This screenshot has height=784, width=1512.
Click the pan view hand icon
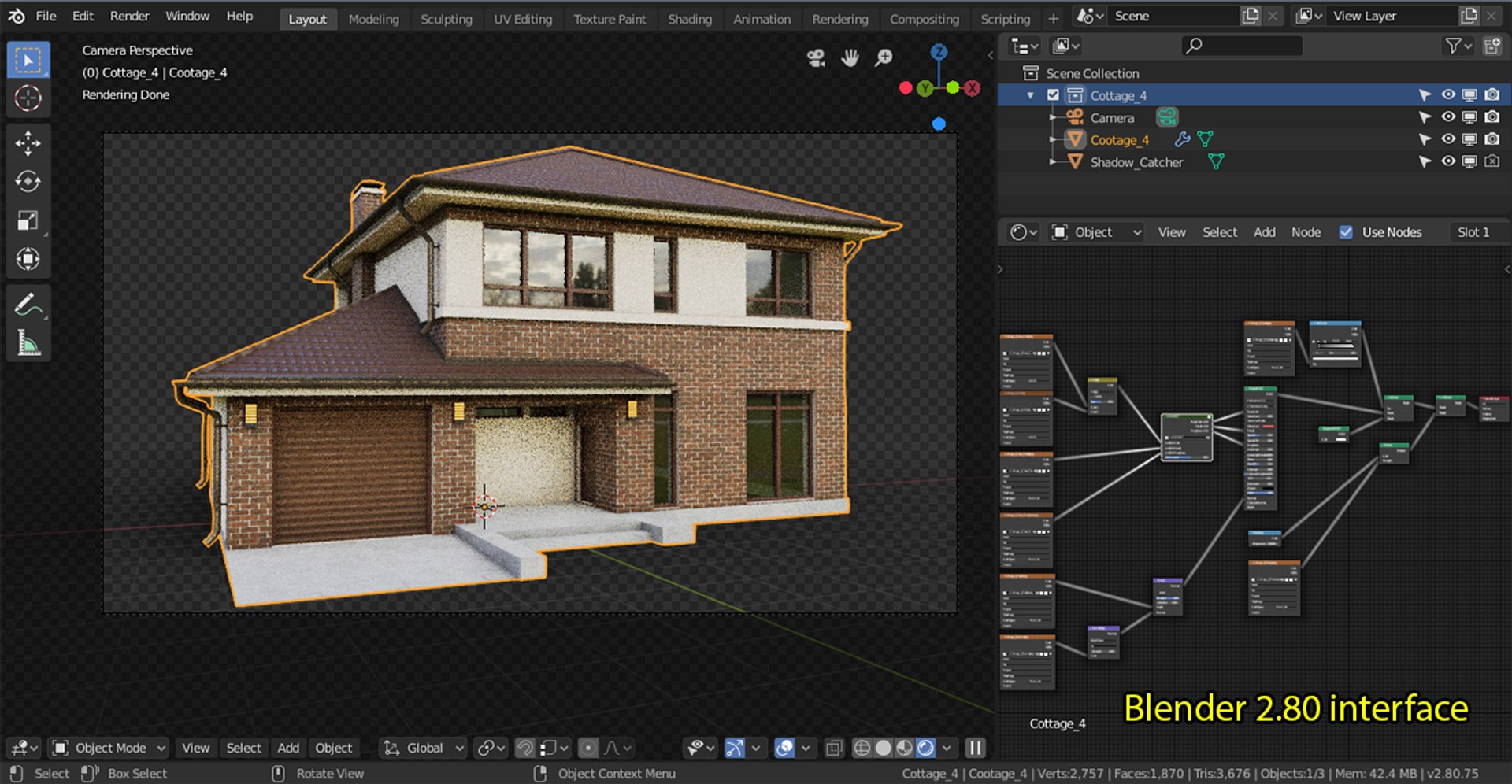(850, 57)
